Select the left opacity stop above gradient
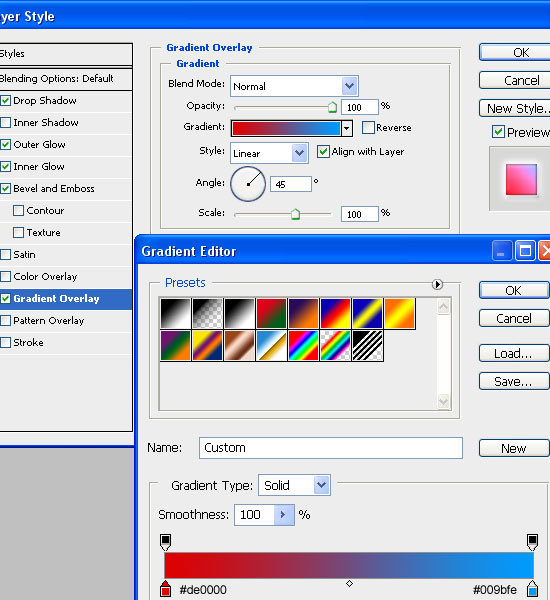The width and height of the screenshot is (550, 600). (x=165, y=542)
